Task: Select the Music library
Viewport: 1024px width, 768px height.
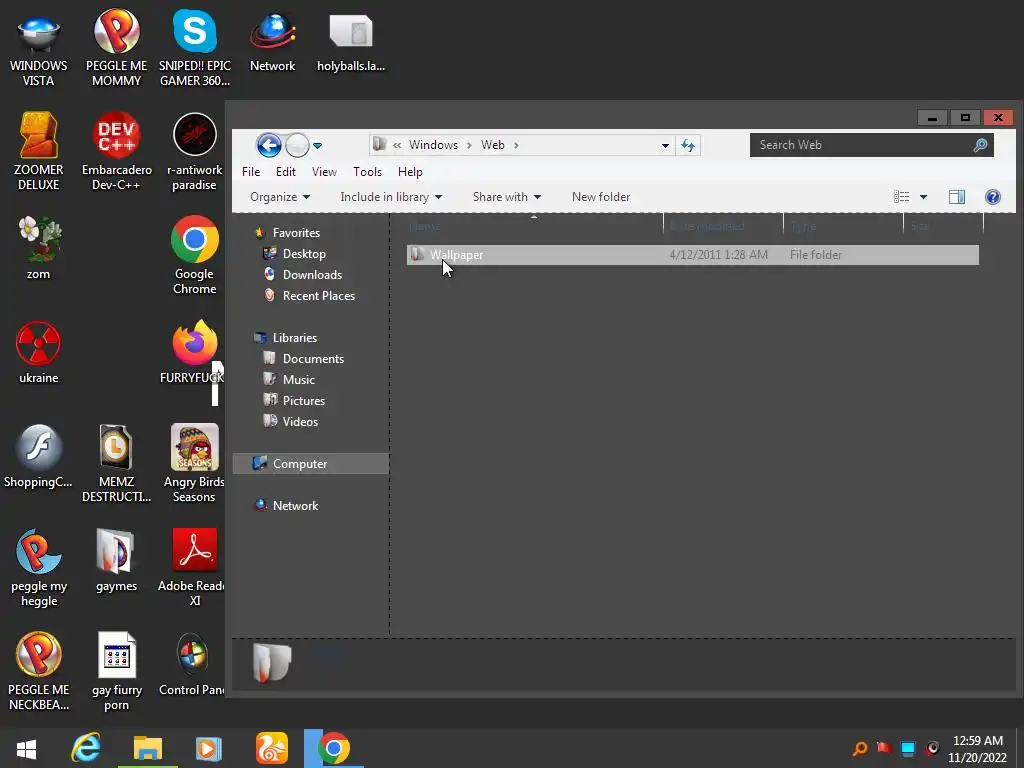Action: click(298, 379)
